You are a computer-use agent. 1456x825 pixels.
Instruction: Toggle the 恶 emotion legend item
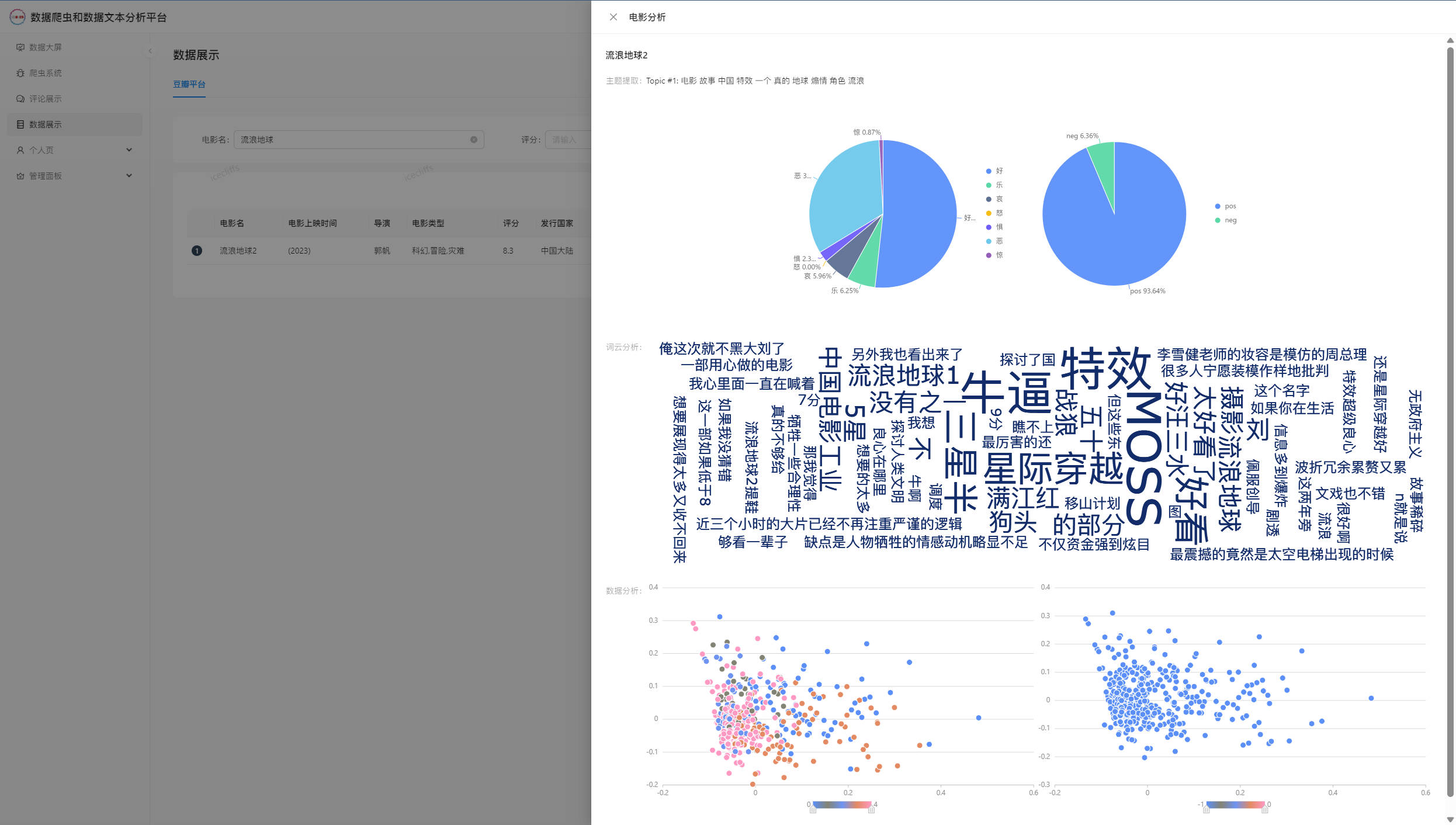click(994, 241)
